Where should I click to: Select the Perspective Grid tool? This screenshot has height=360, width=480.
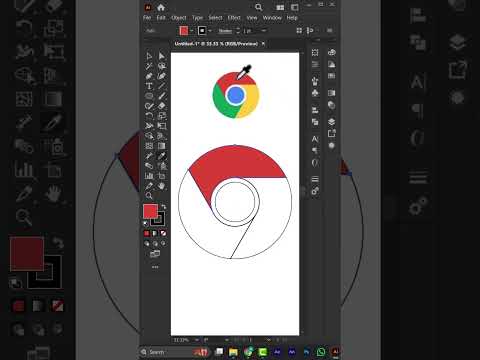click(162, 136)
